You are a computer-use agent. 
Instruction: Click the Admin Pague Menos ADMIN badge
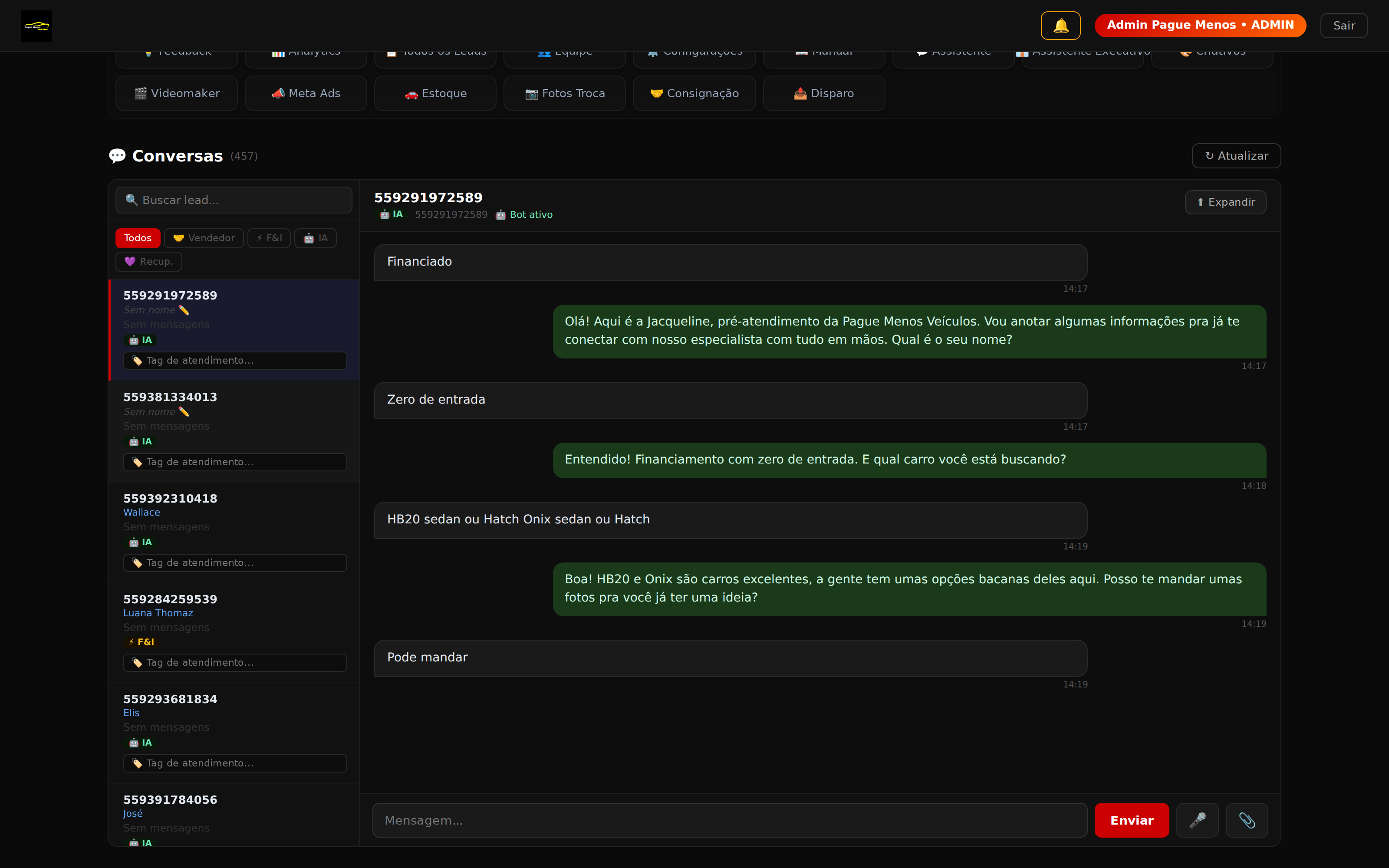pyautogui.click(x=1200, y=25)
